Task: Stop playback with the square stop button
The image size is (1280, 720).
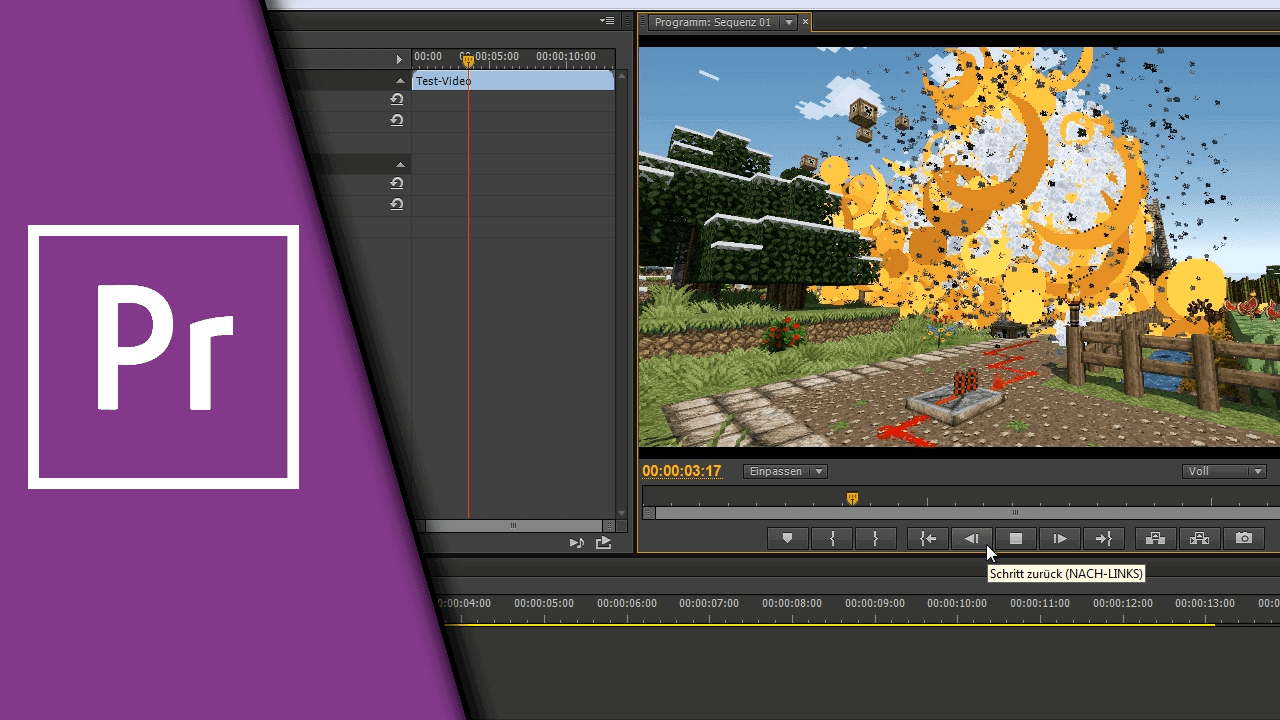Action: click(1016, 539)
